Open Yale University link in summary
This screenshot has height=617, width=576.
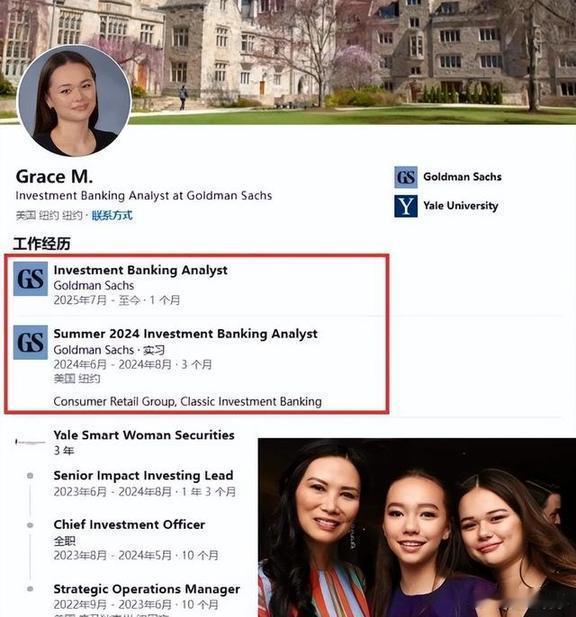tap(461, 205)
